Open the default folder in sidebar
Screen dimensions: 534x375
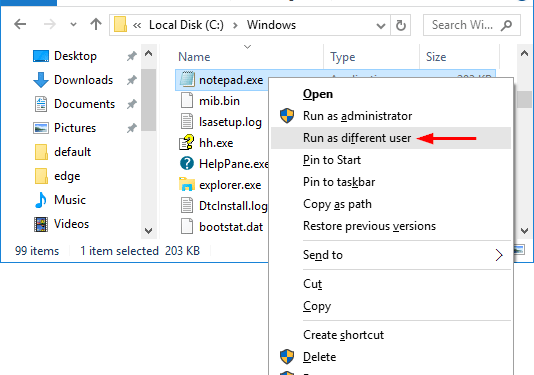63,152
